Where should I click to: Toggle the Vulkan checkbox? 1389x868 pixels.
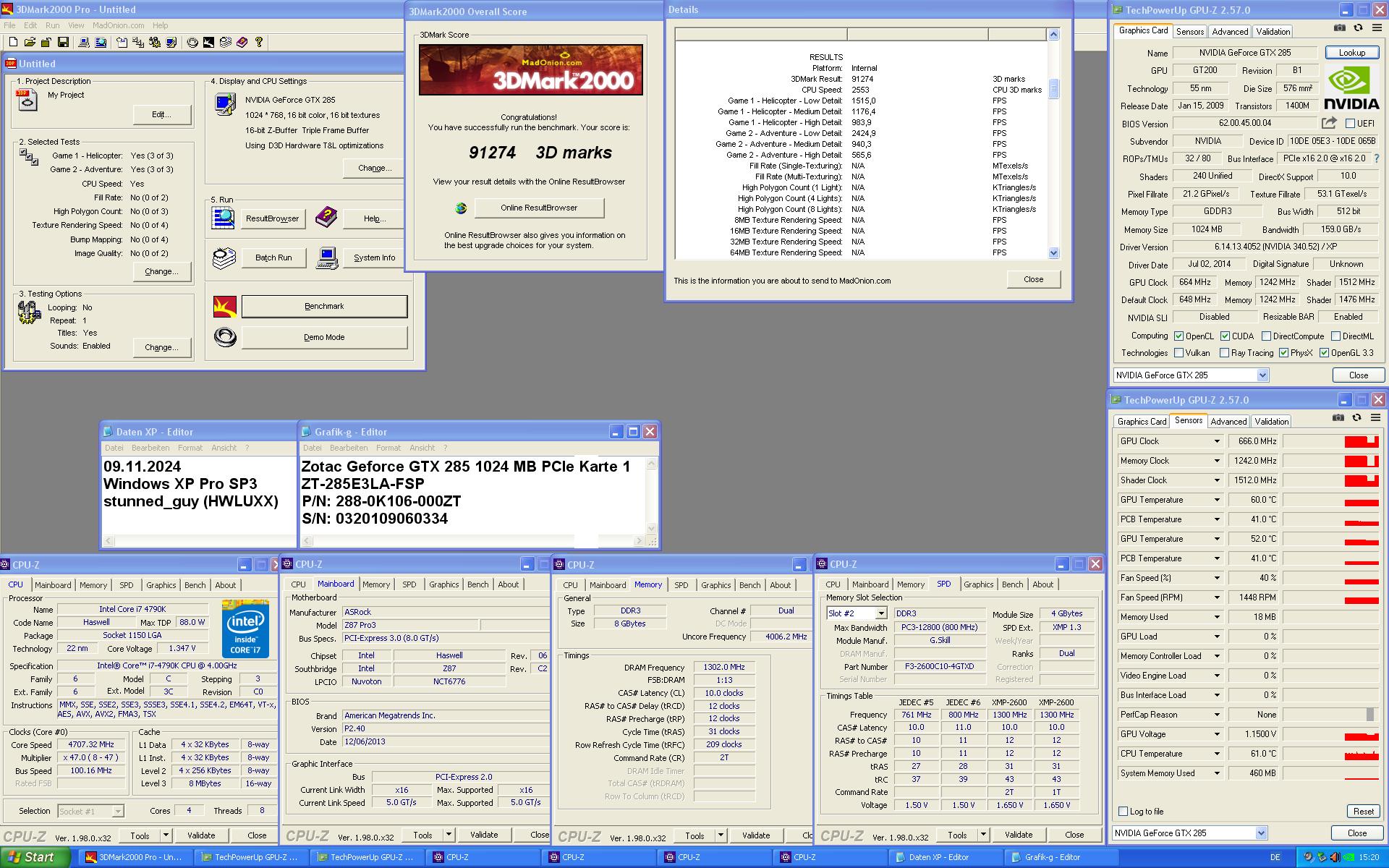[1179, 353]
